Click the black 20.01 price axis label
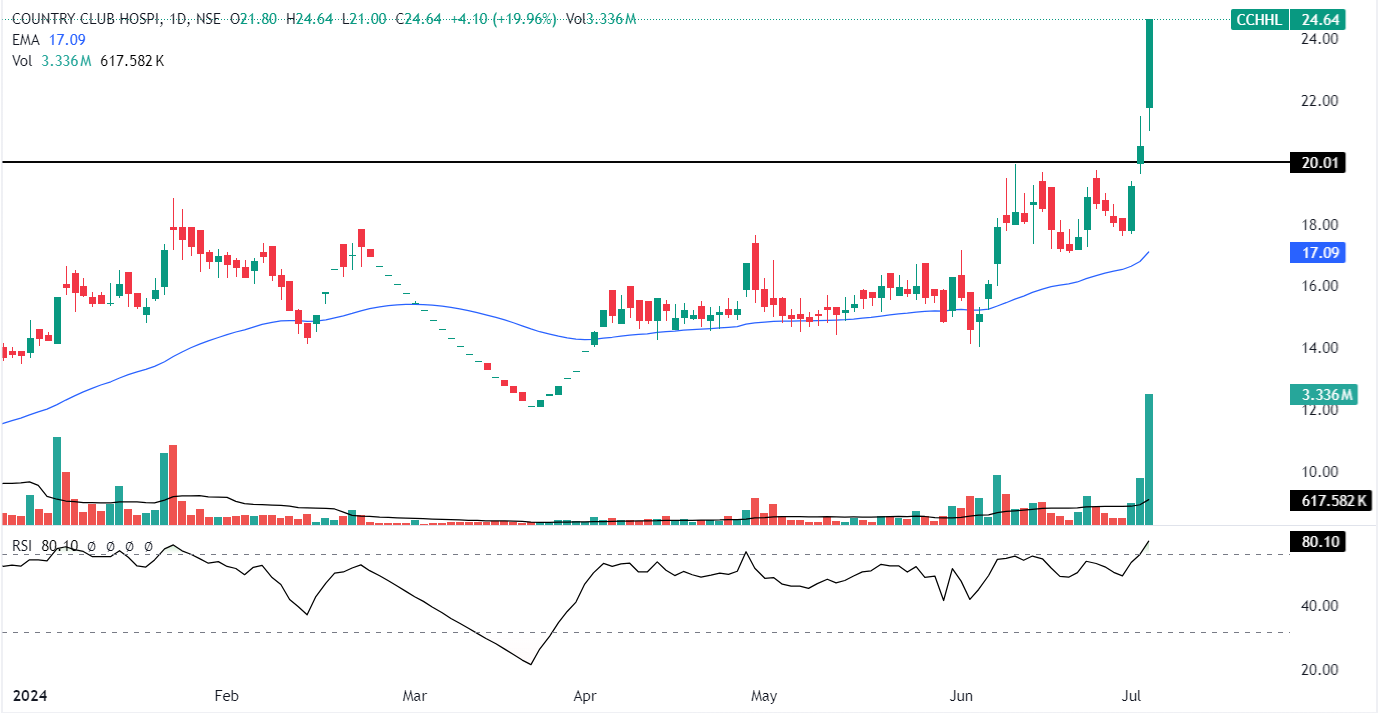 click(x=1317, y=163)
